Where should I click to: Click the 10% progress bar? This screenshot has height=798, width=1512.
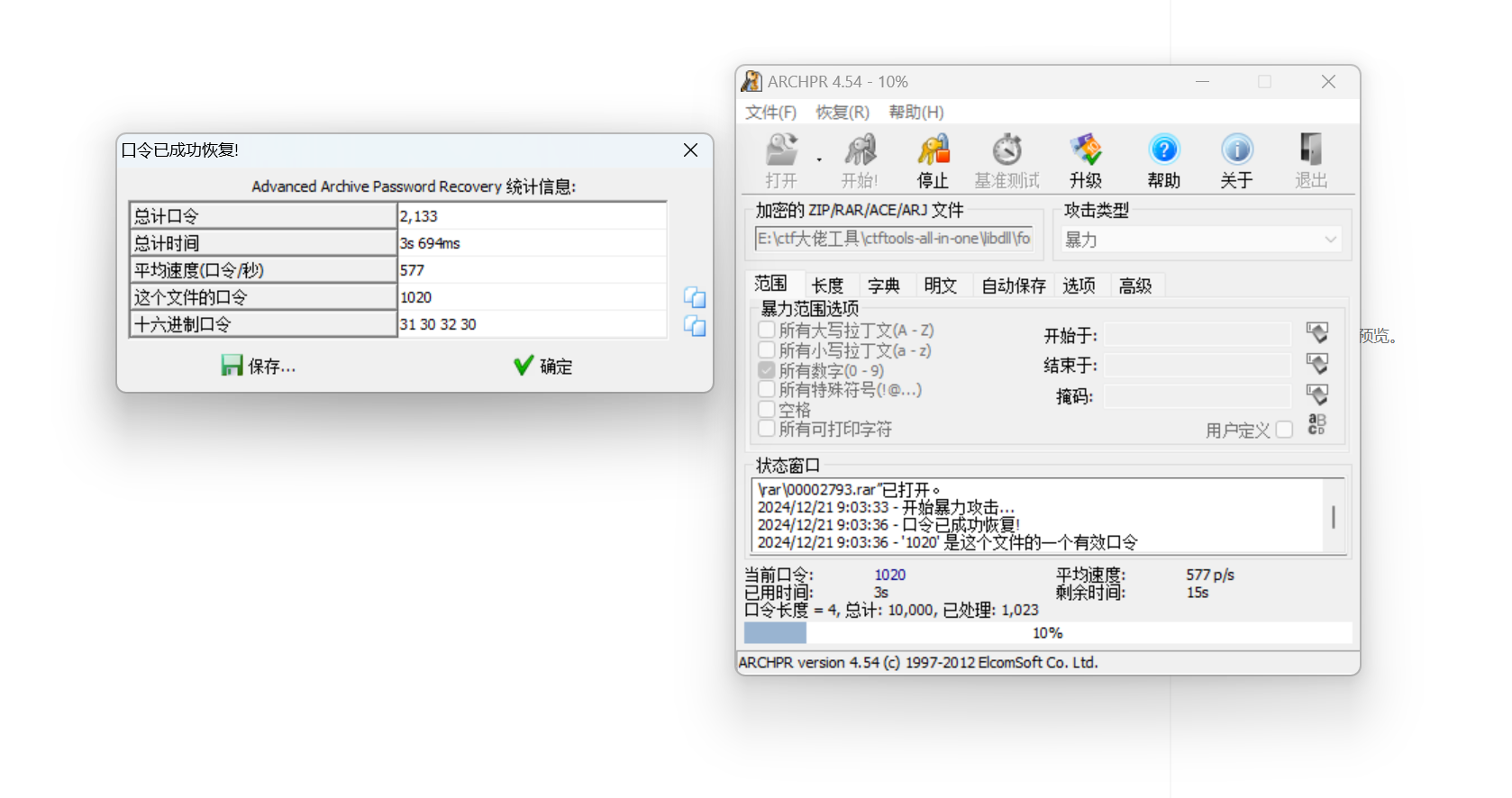click(x=1048, y=633)
